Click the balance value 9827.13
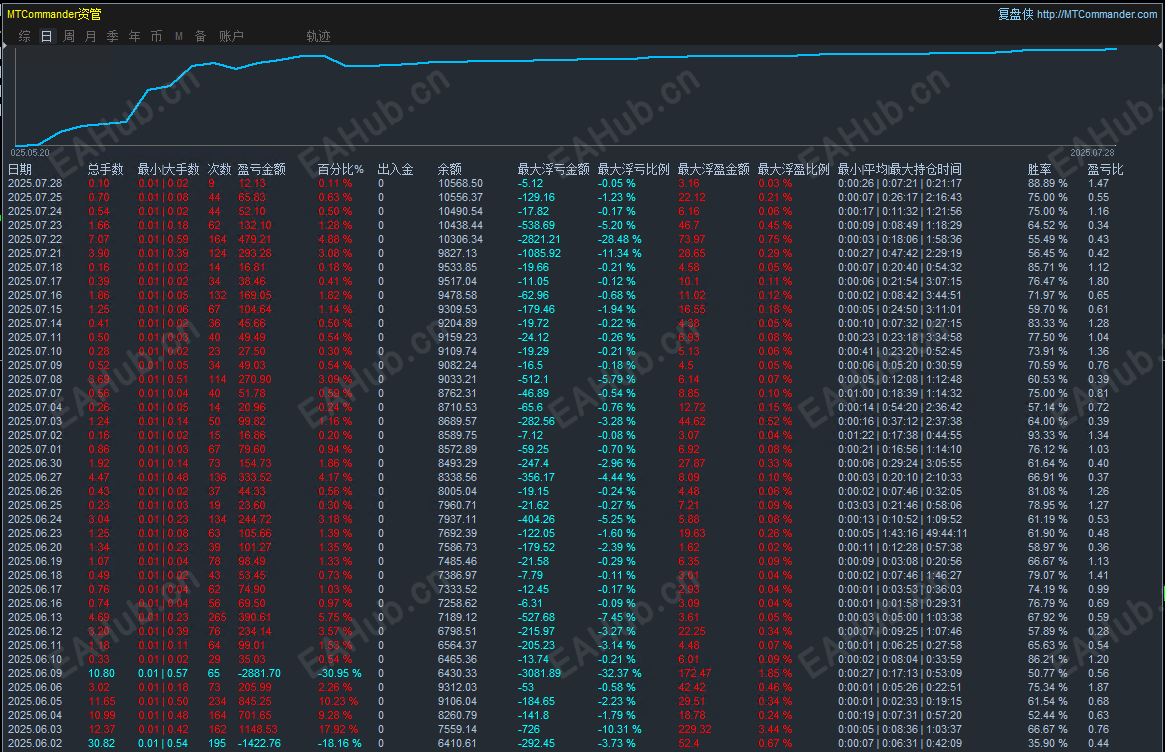The image size is (1165, 752). point(458,253)
